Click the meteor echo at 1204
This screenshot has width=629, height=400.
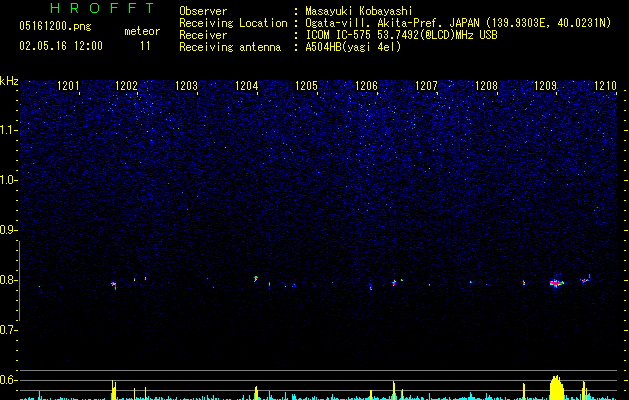coord(256,278)
